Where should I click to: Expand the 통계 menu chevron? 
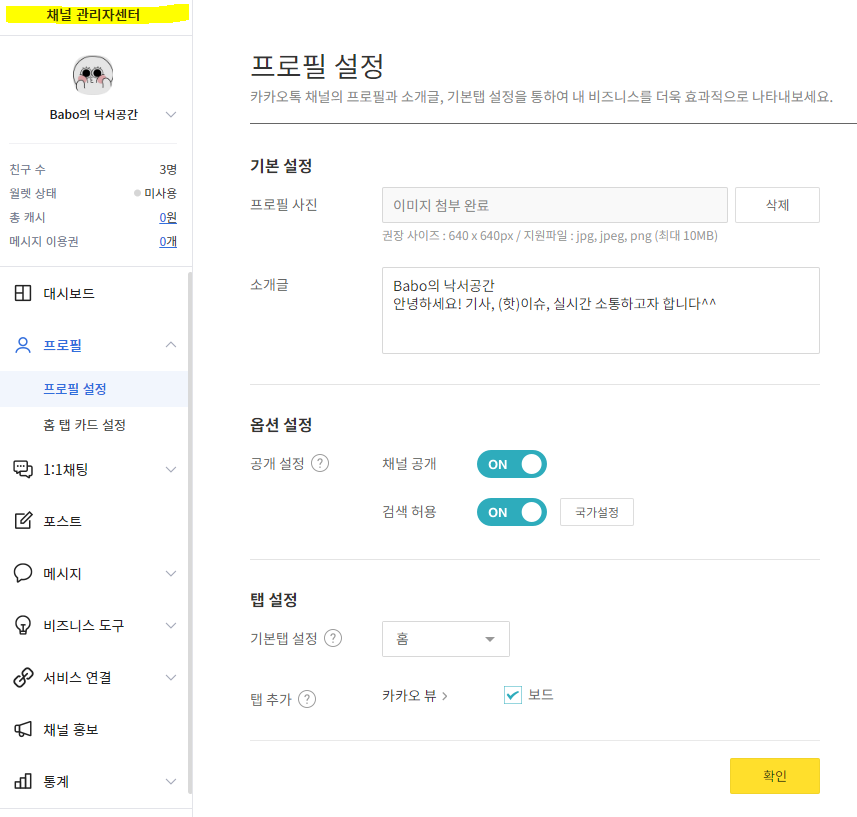pyautogui.click(x=171, y=781)
